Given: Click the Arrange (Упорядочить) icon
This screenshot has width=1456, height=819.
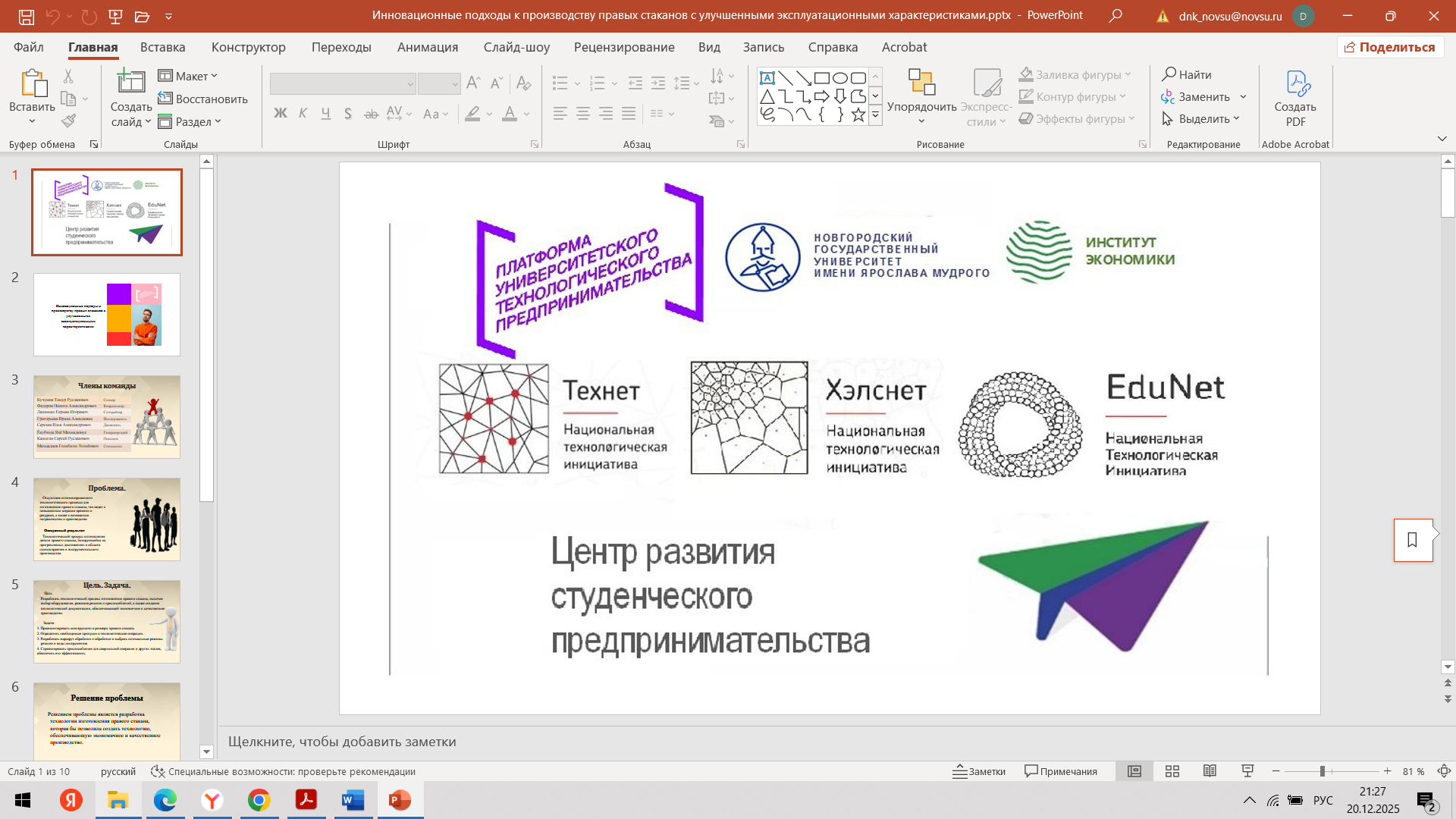Looking at the screenshot, I should pyautogui.click(x=921, y=83).
